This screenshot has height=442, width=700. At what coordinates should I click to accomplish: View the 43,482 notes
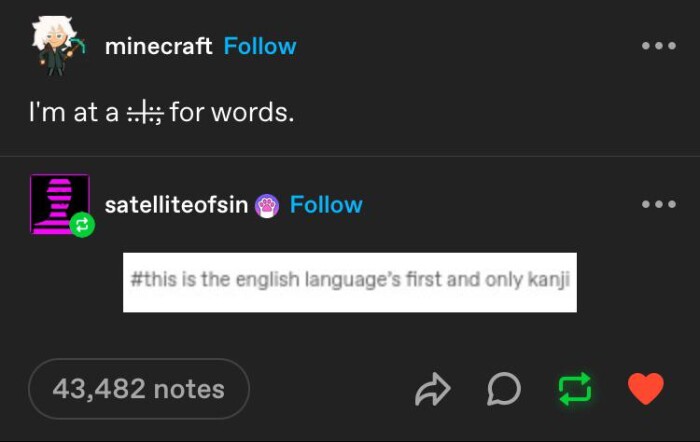click(138, 389)
